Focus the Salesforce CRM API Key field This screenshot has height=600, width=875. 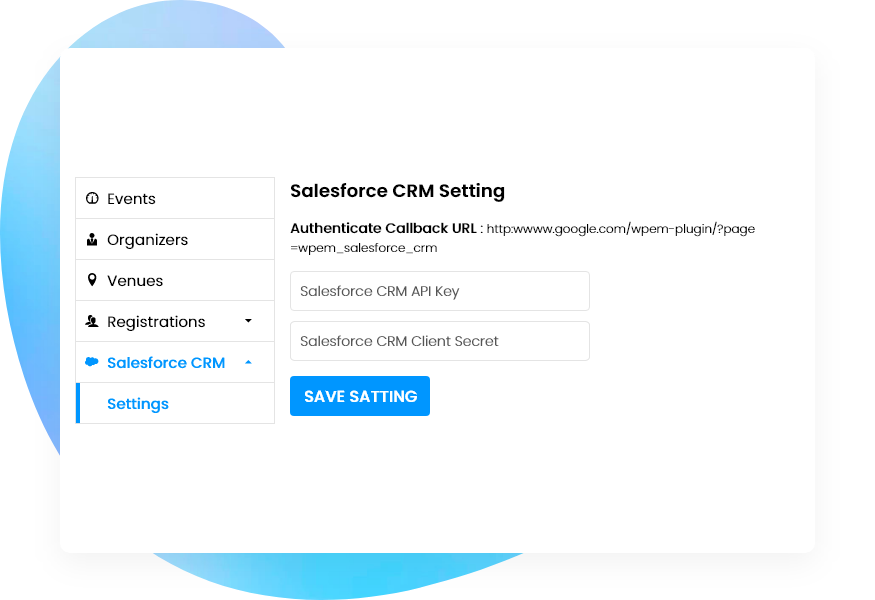440,291
